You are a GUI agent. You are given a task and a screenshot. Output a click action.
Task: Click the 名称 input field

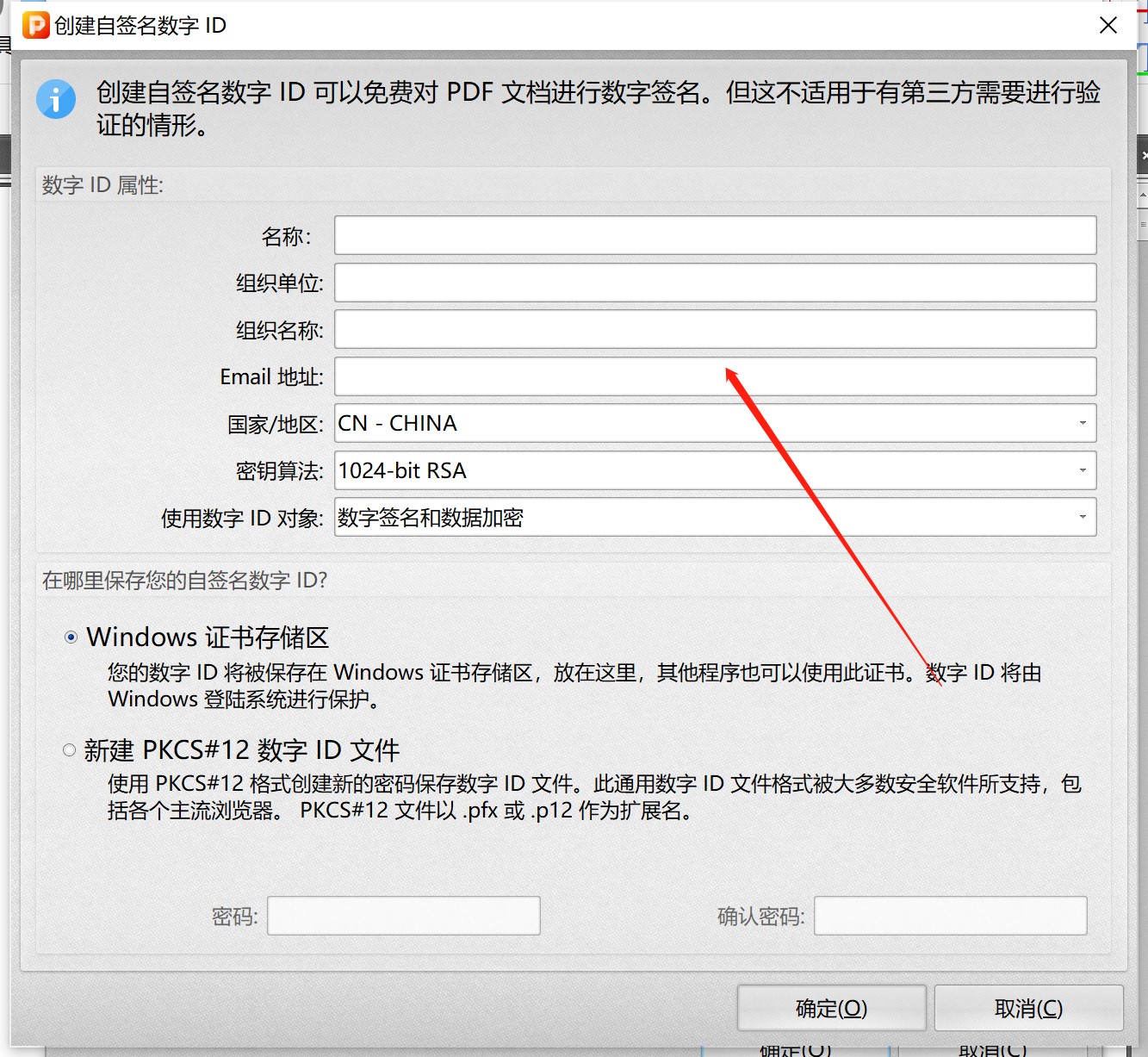pos(715,235)
